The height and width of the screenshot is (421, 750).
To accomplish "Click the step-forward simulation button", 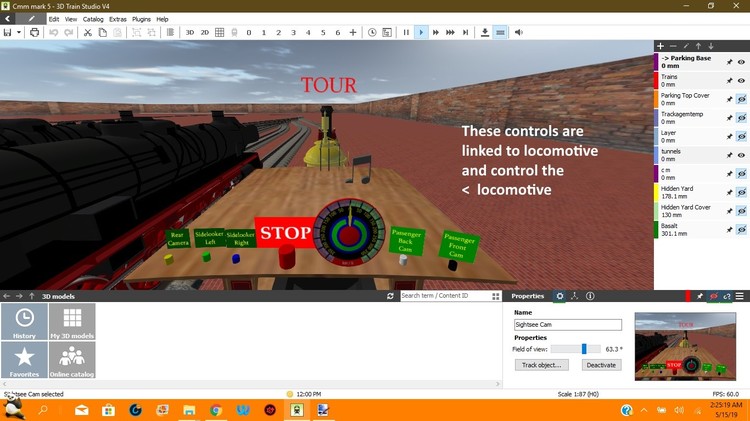I will (465, 33).
